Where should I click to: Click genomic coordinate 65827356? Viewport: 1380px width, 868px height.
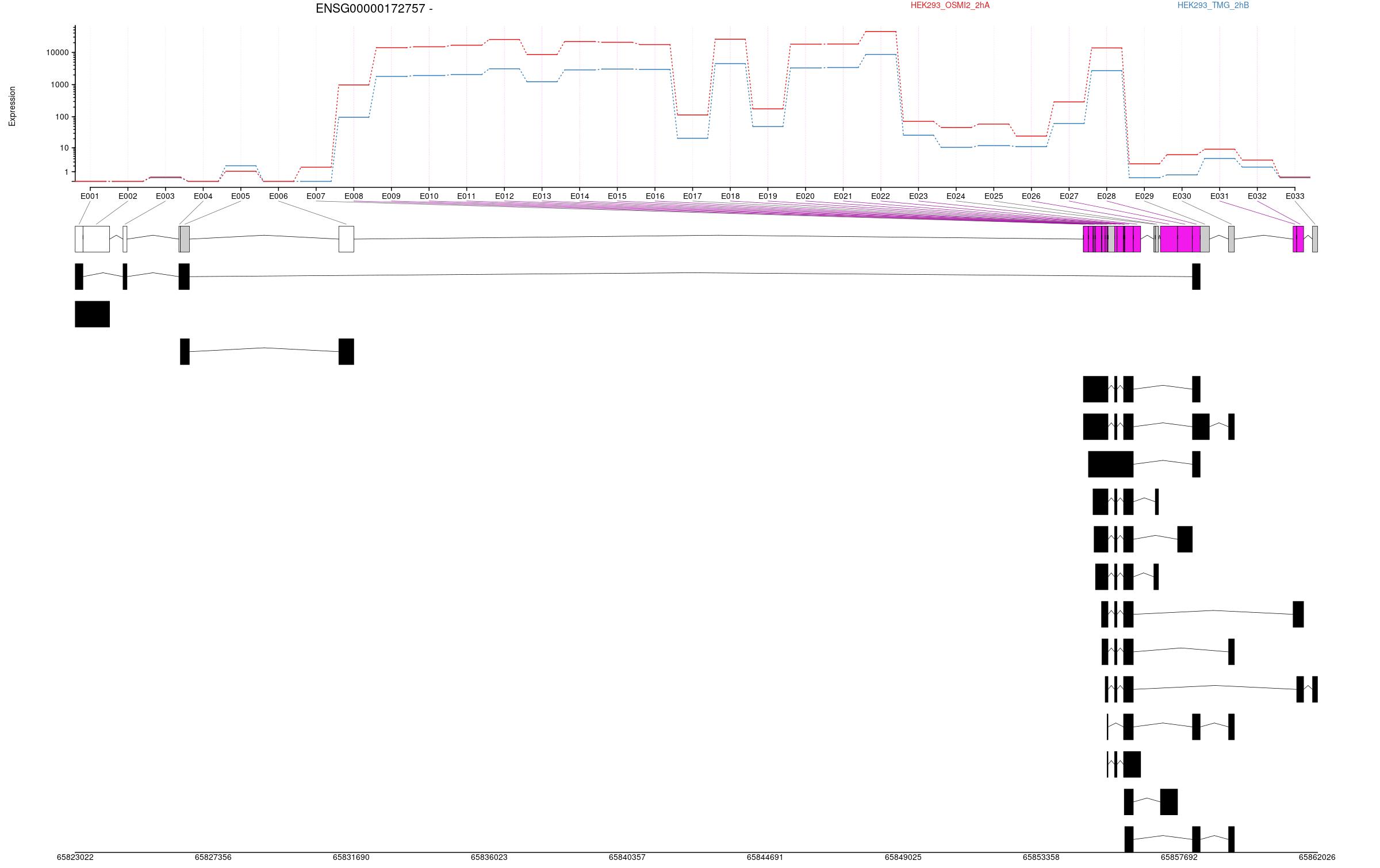pyautogui.click(x=213, y=857)
